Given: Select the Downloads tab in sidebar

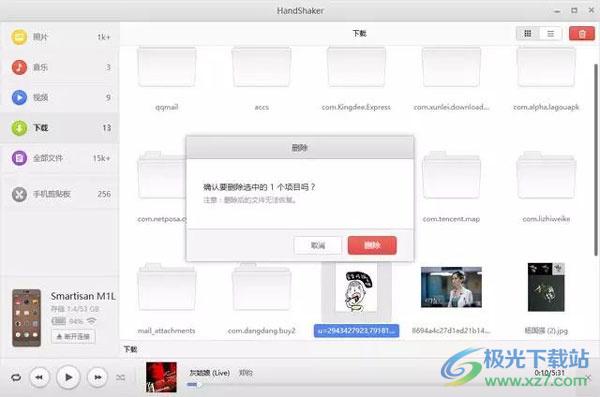Looking at the screenshot, I should pyautogui.click(x=60, y=128).
